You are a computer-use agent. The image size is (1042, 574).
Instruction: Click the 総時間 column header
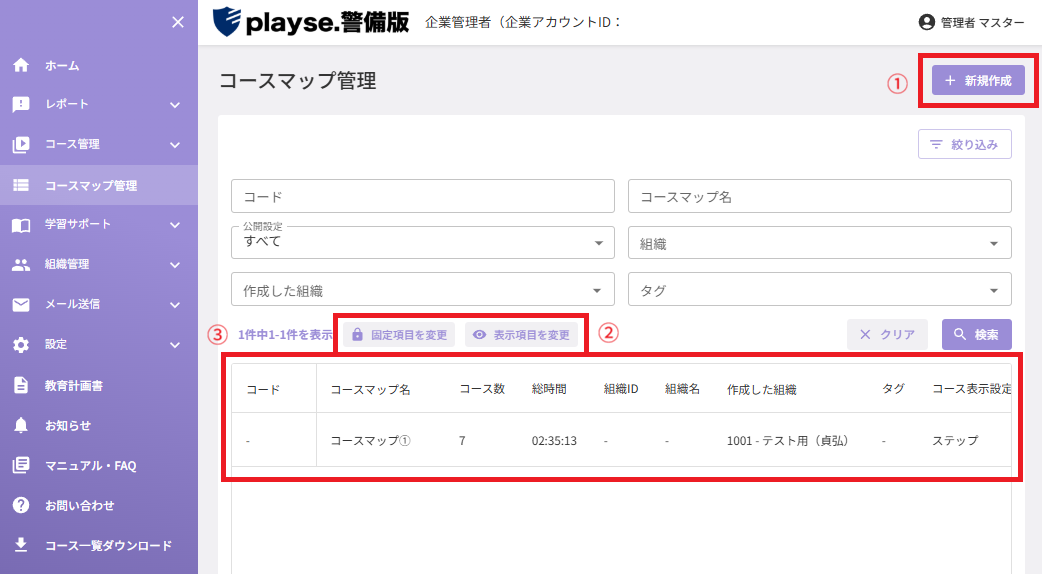tap(549, 389)
